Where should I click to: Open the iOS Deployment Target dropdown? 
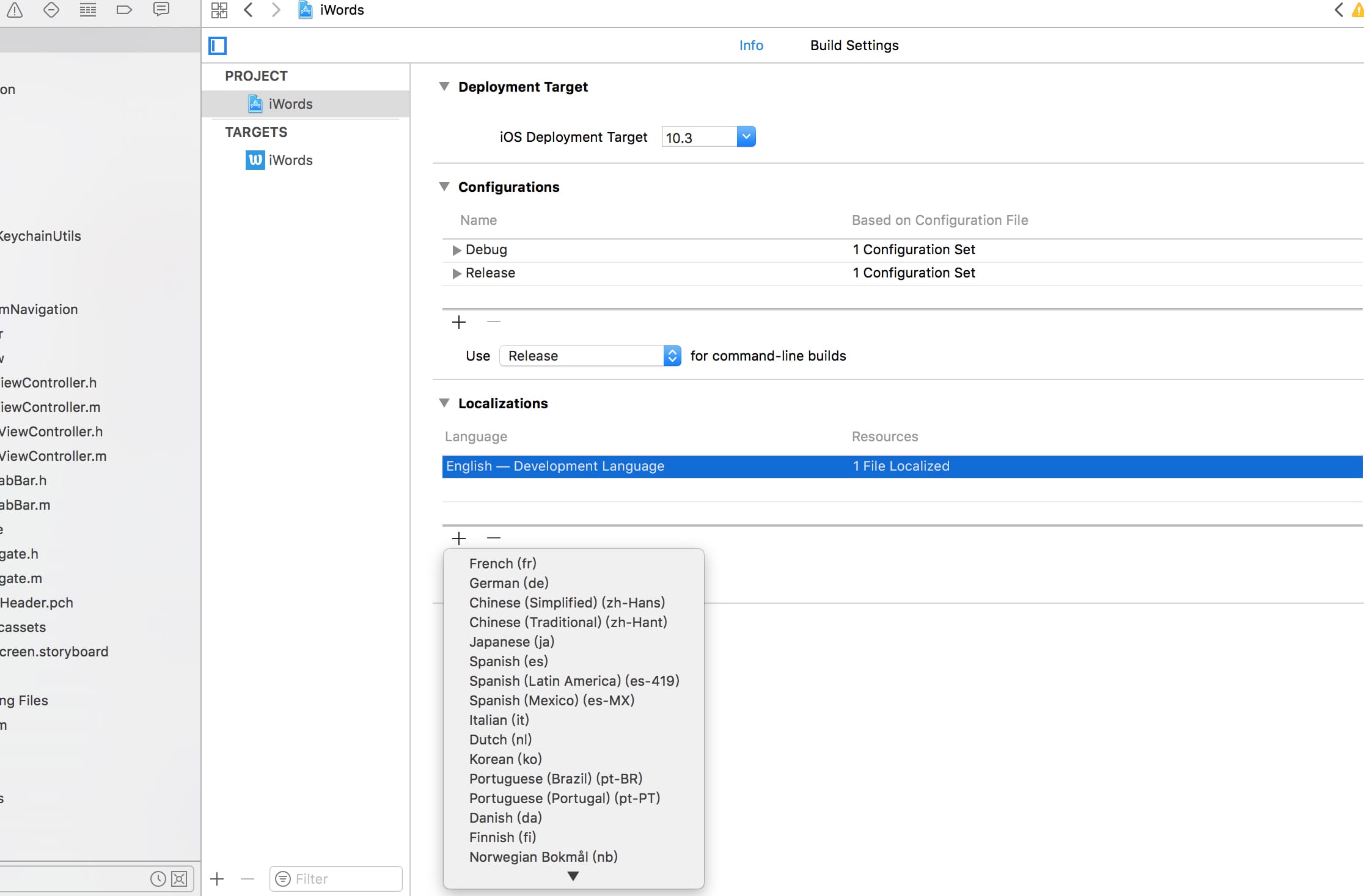746,137
